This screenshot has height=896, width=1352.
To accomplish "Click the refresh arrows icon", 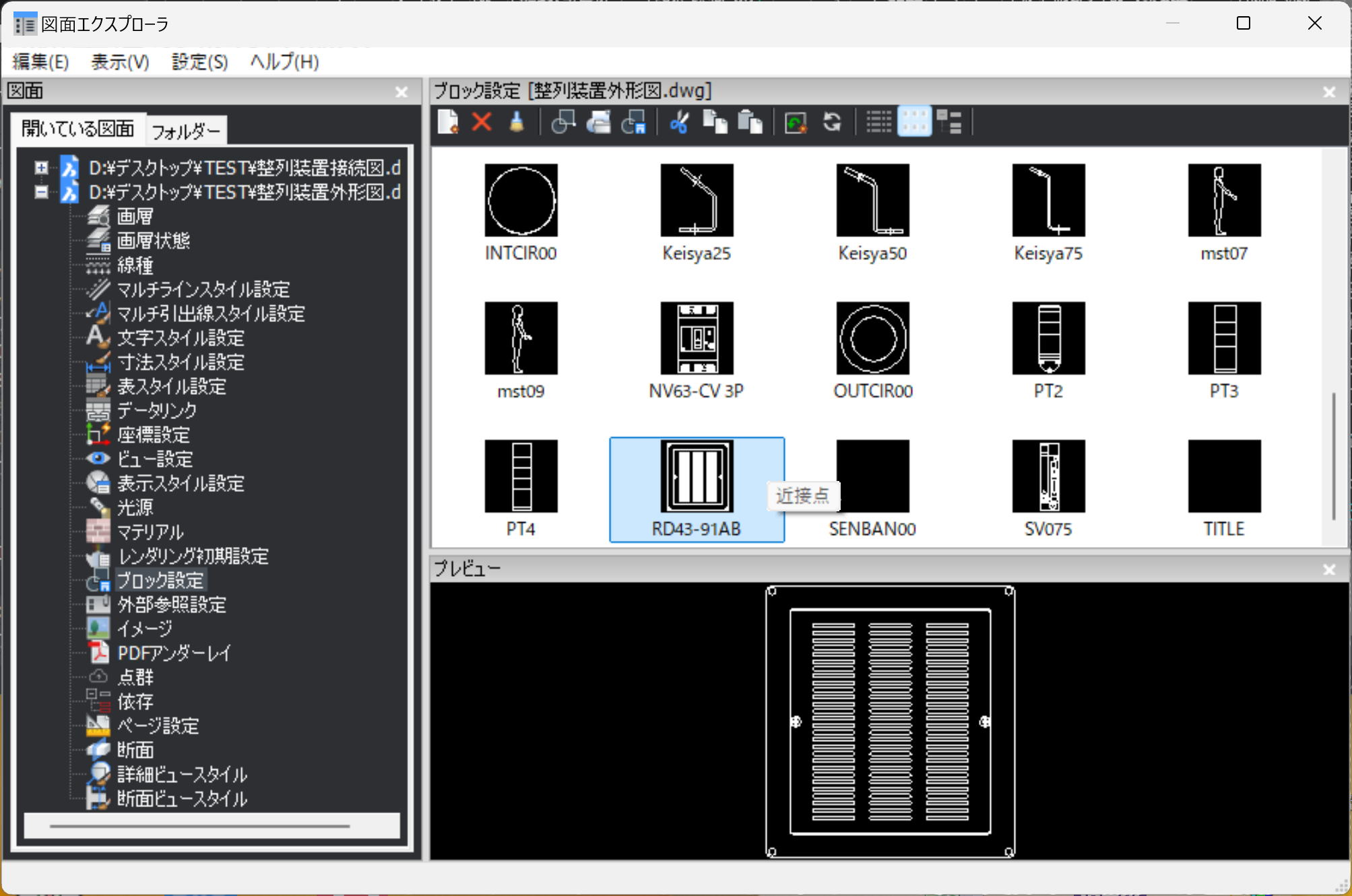I will point(832,123).
